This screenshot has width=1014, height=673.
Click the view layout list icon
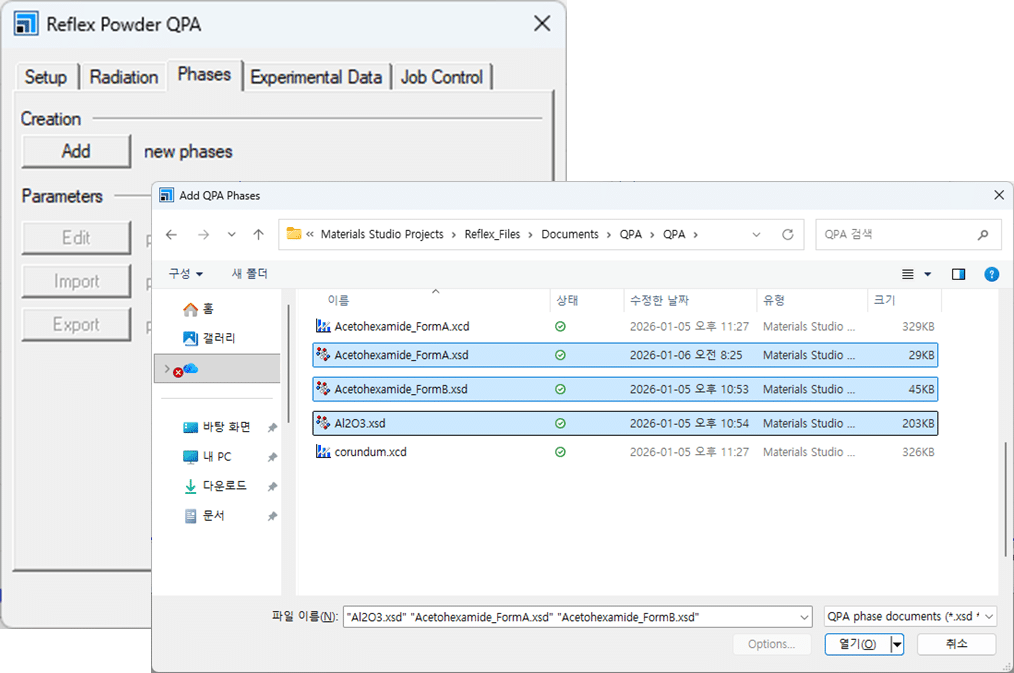(908, 274)
